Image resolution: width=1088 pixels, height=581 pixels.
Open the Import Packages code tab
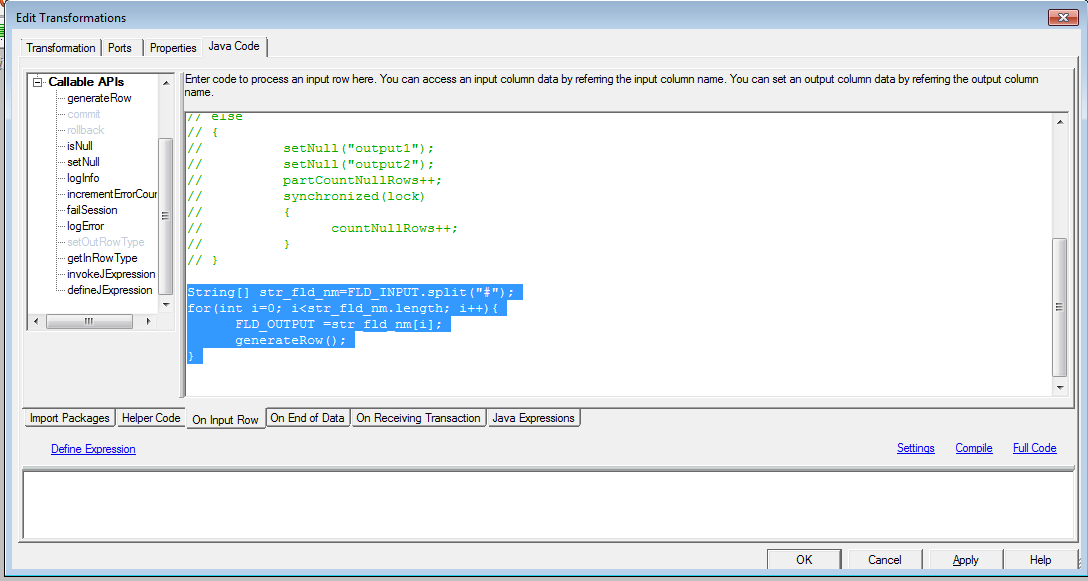pyautogui.click(x=69, y=418)
